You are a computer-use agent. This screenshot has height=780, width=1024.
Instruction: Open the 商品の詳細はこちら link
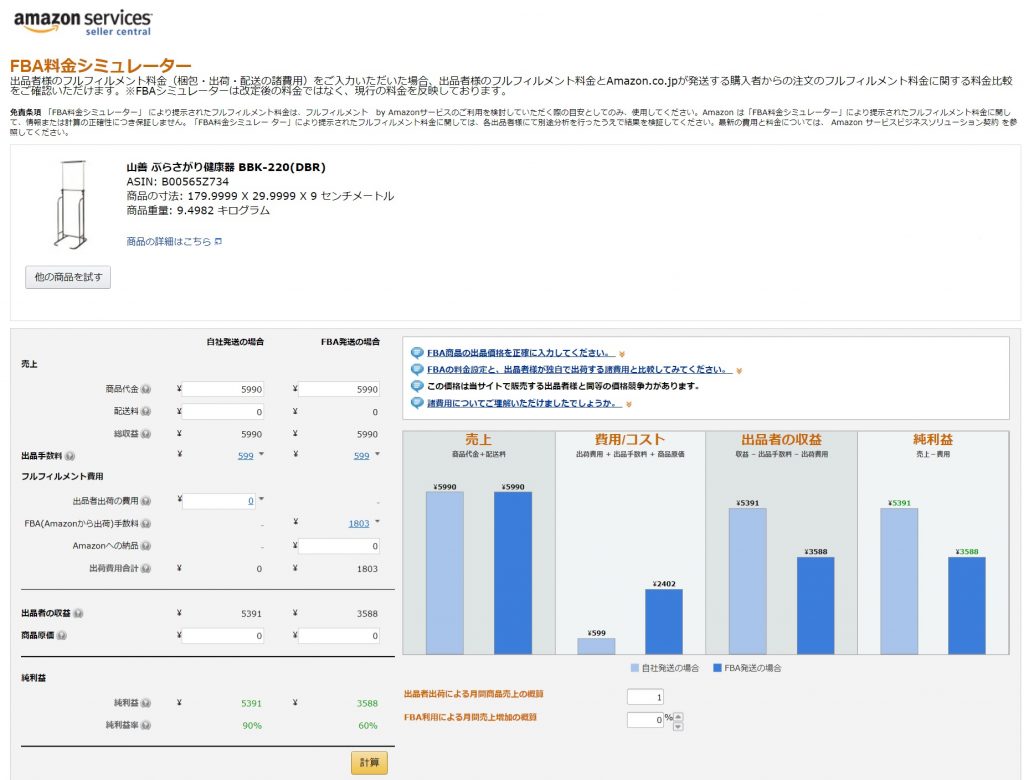pyautogui.click(x=168, y=242)
